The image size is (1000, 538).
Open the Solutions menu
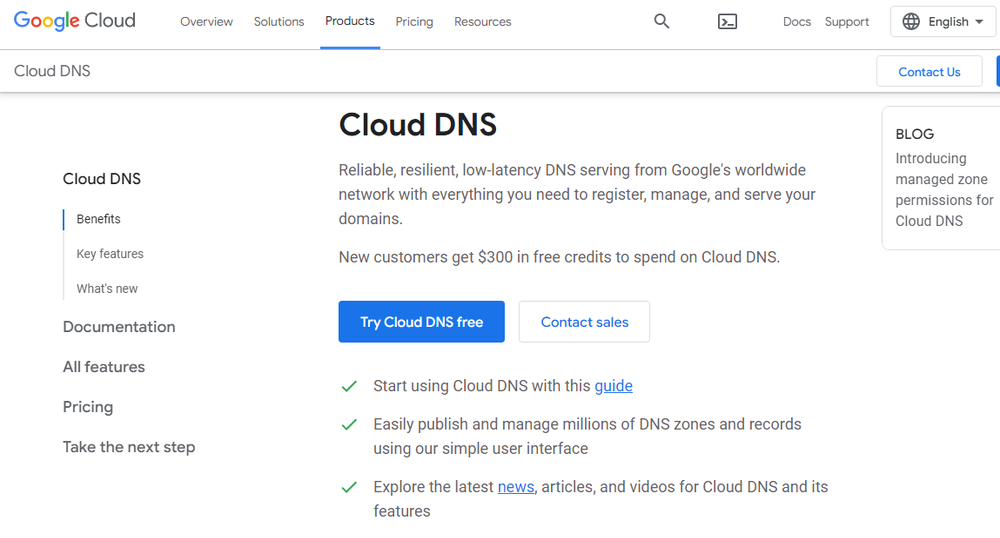point(279,22)
